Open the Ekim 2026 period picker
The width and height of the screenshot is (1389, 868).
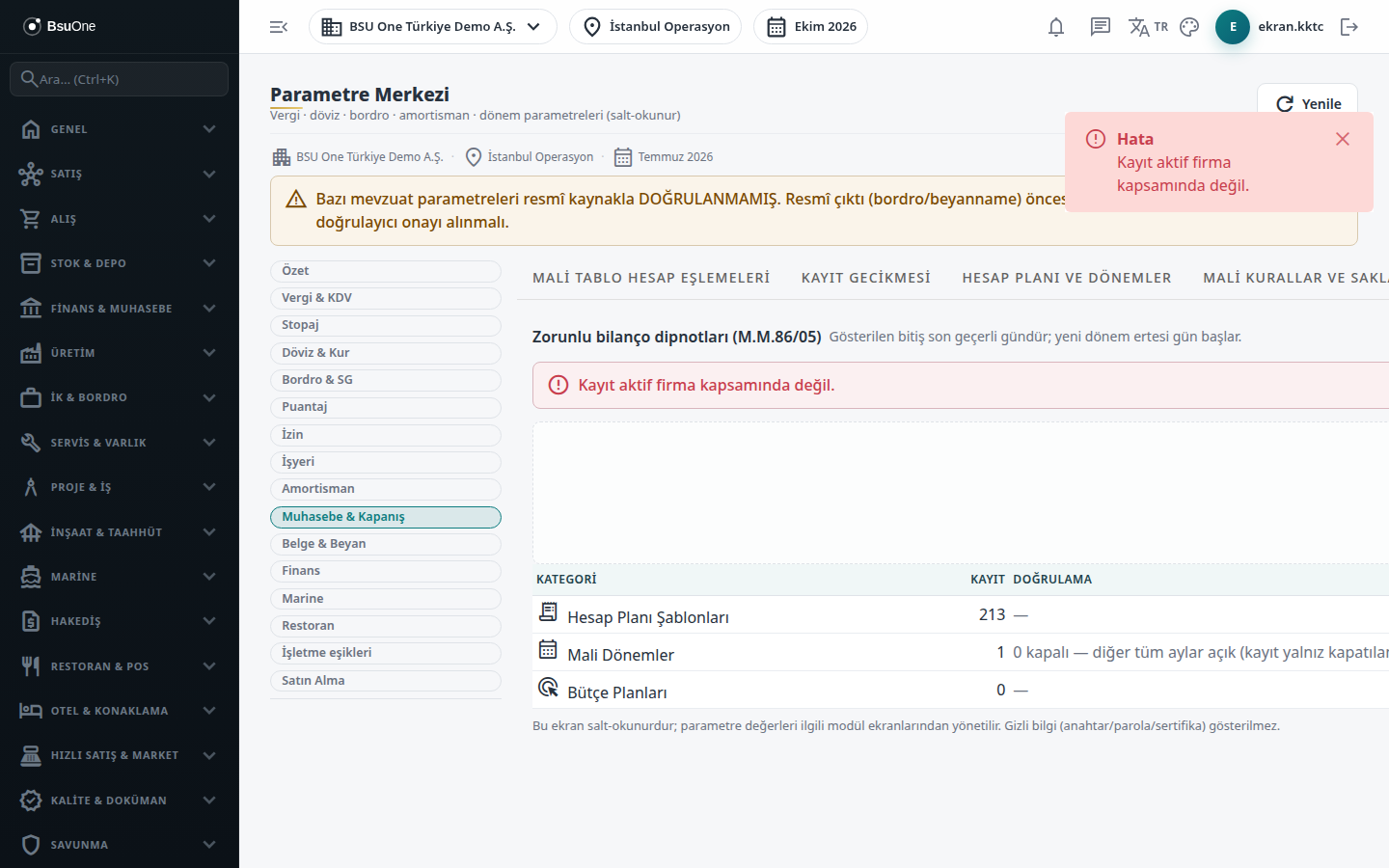point(810,27)
